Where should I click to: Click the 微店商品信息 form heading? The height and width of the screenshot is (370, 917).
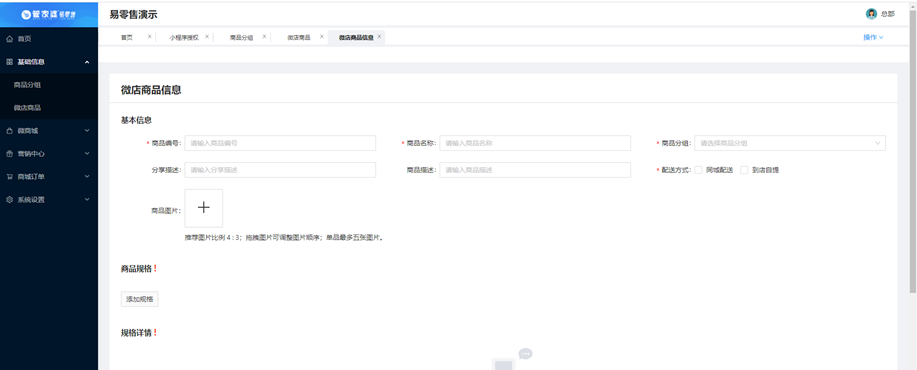(x=151, y=90)
